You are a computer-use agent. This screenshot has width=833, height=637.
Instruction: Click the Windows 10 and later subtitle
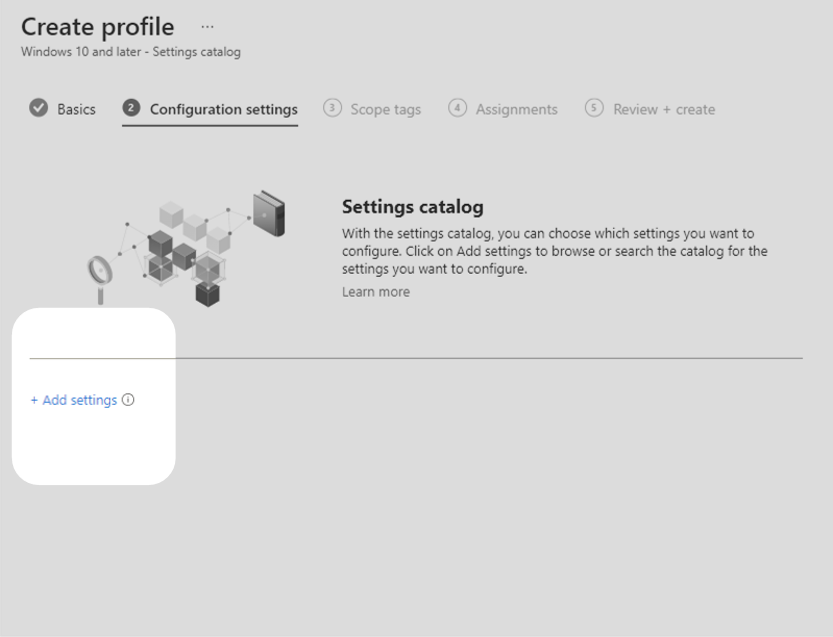tap(130, 52)
